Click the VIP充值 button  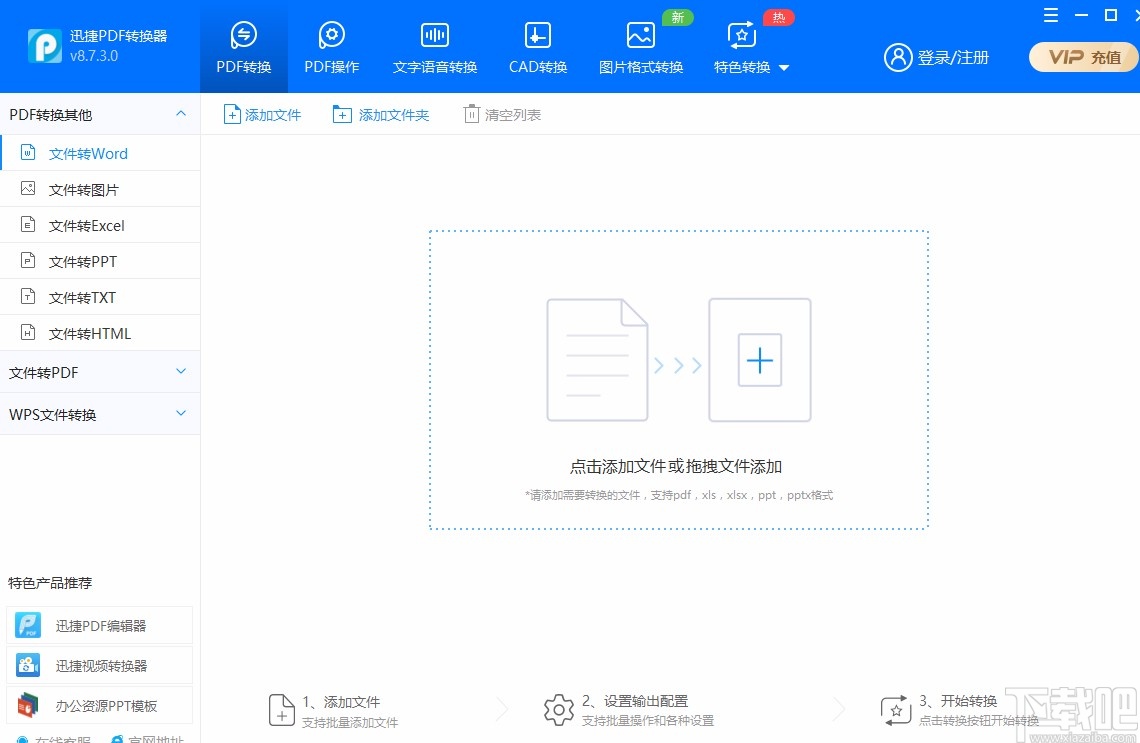pyautogui.click(x=1083, y=57)
